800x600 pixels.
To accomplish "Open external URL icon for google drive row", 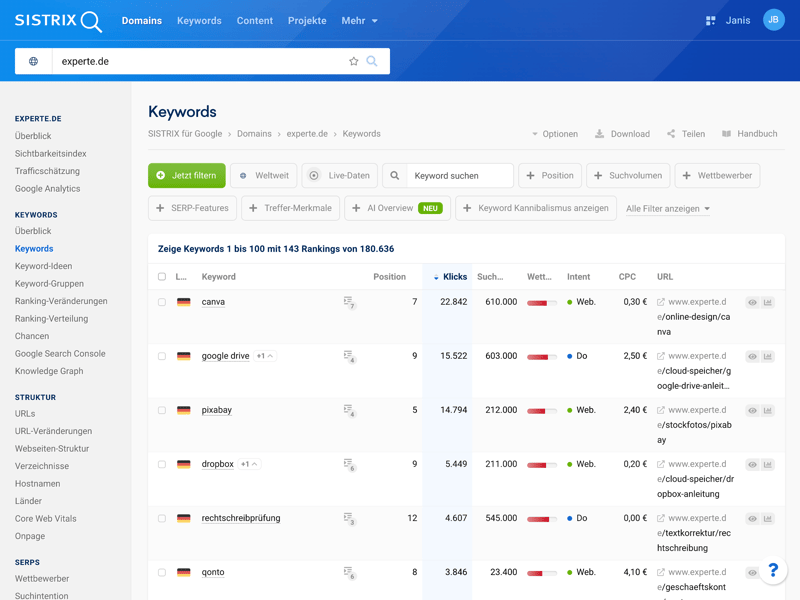I will pos(661,356).
